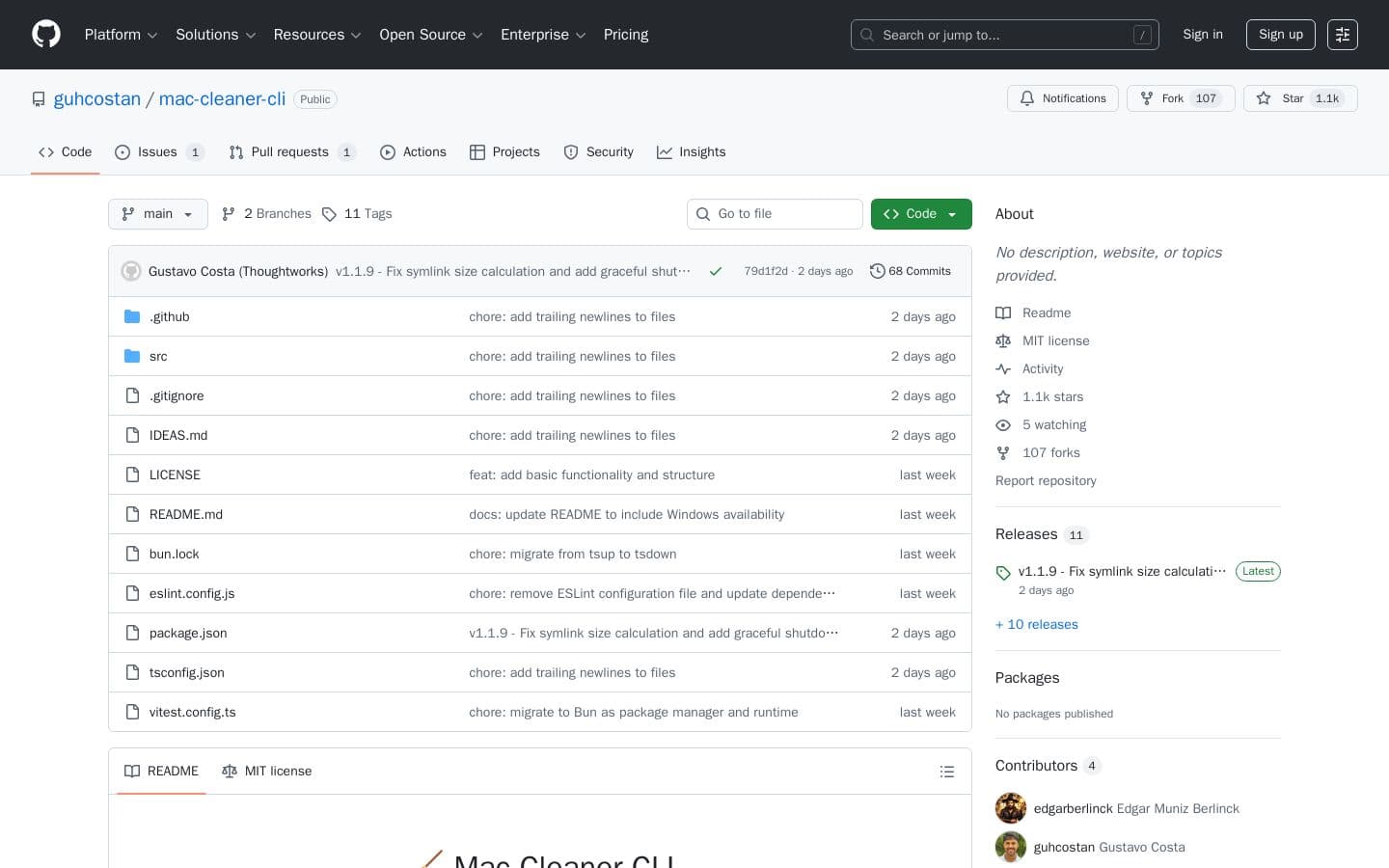The width and height of the screenshot is (1389, 868).
Task: Click the Activity pulse icon in About
Action: point(1004,368)
